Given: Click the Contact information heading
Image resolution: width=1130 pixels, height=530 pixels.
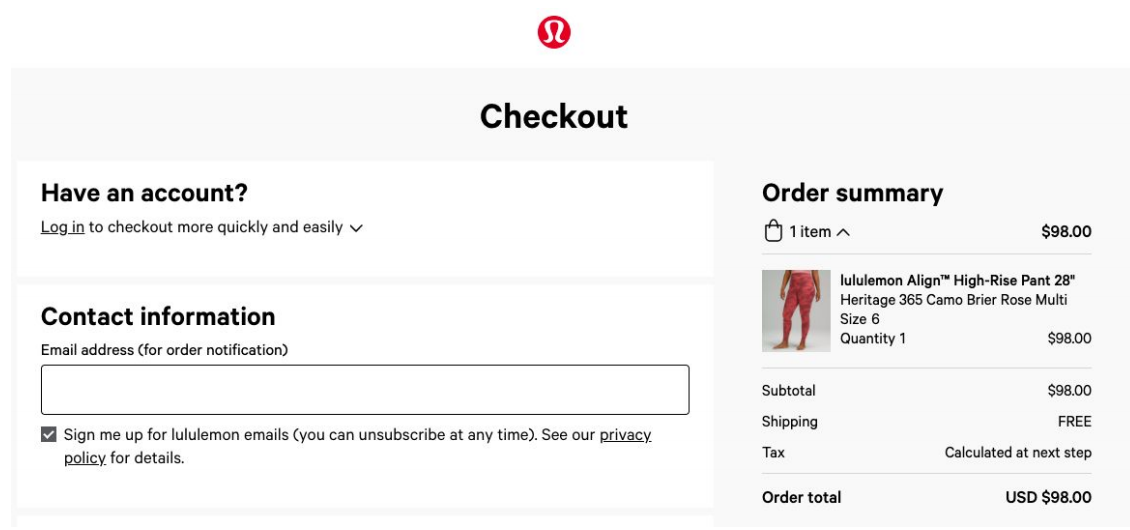Looking at the screenshot, I should pos(158,316).
